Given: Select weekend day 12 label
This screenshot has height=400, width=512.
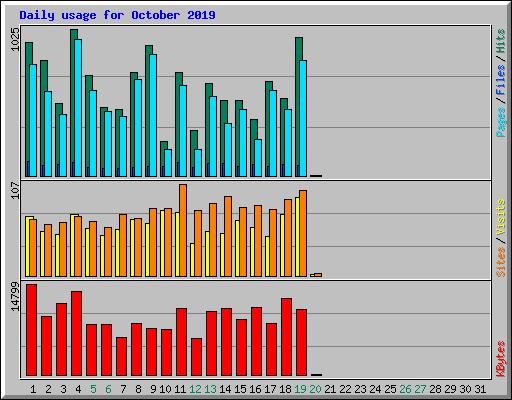Looking at the screenshot, I should click(195, 389).
